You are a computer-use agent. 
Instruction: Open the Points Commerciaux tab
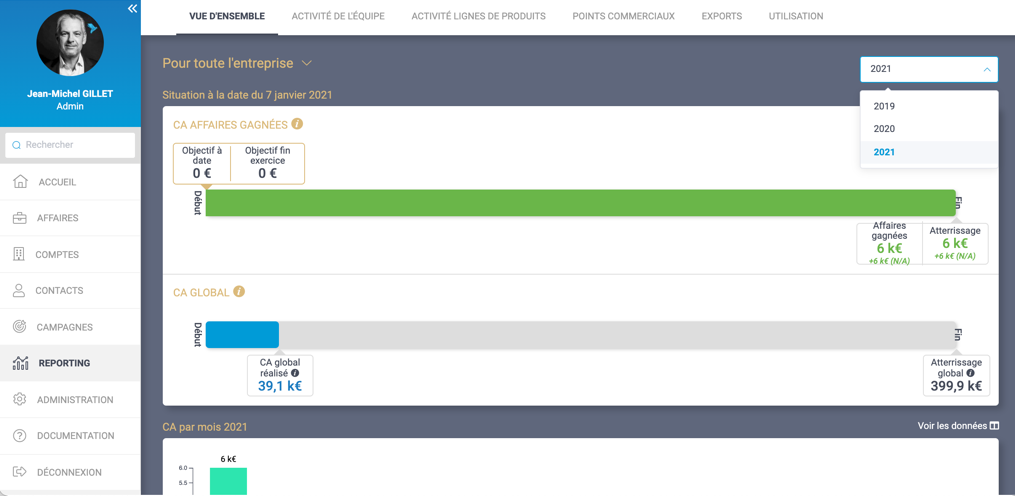pyautogui.click(x=623, y=16)
